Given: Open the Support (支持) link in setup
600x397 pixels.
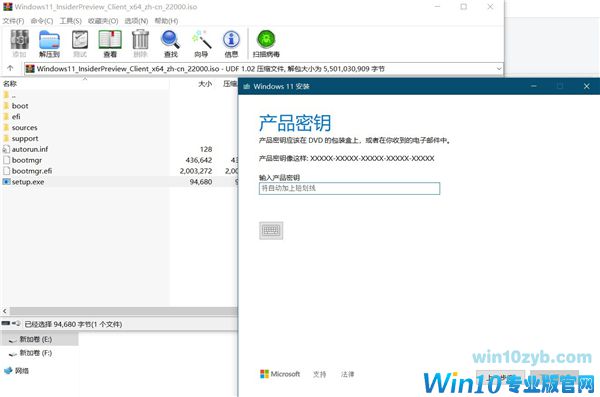Looking at the screenshot, I should click(x=320, y=374).
